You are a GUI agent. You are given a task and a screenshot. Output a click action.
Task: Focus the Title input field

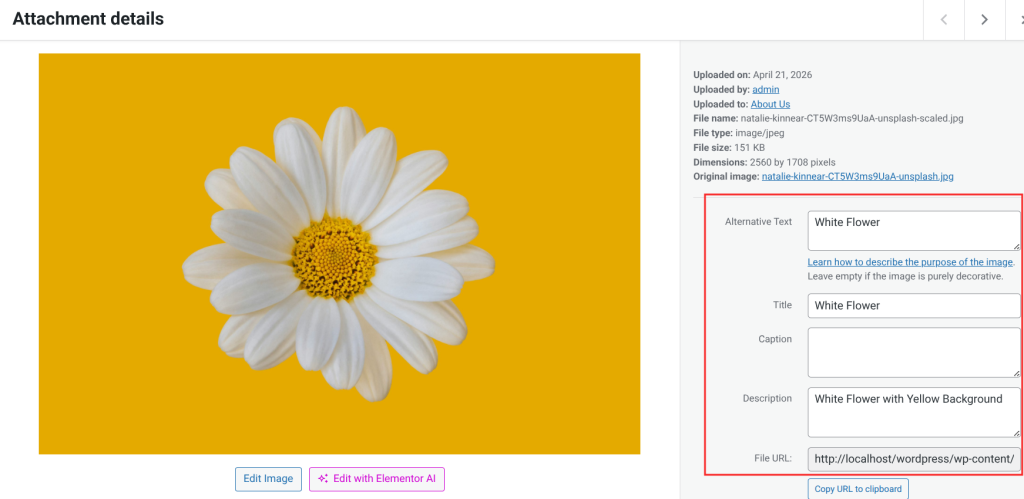click(914, 305)
